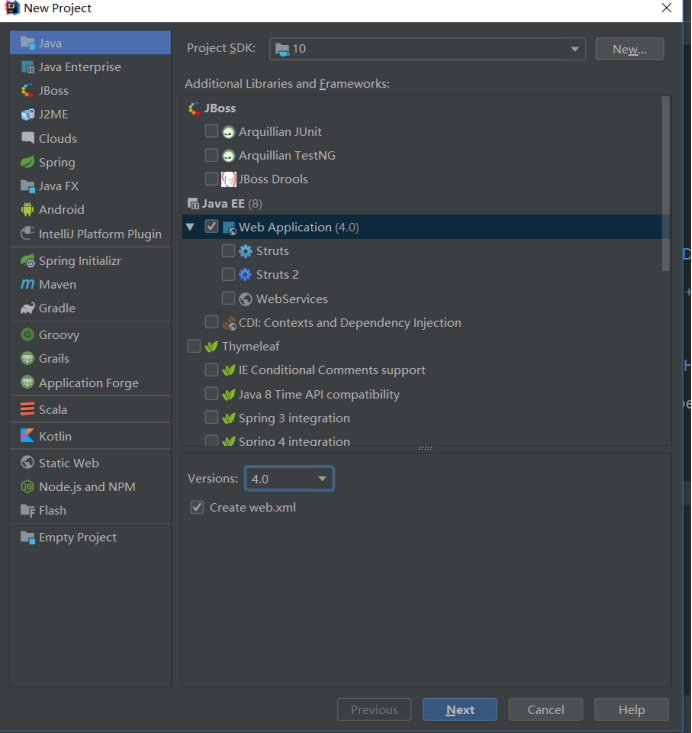Check the Struts 2 checkbox

[x=228, y=274]
